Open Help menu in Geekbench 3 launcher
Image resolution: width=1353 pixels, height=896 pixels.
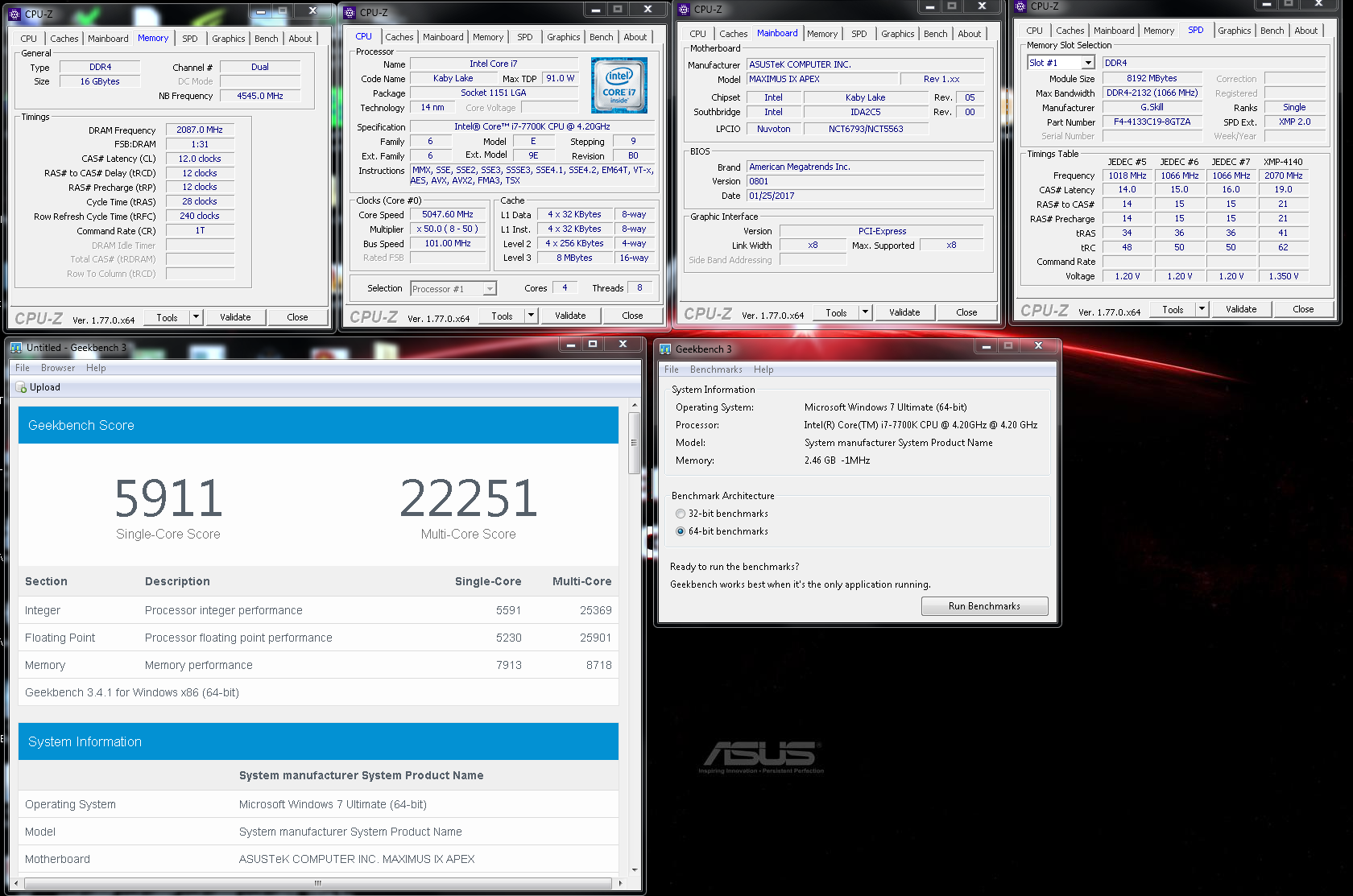[x=763, y=370]
